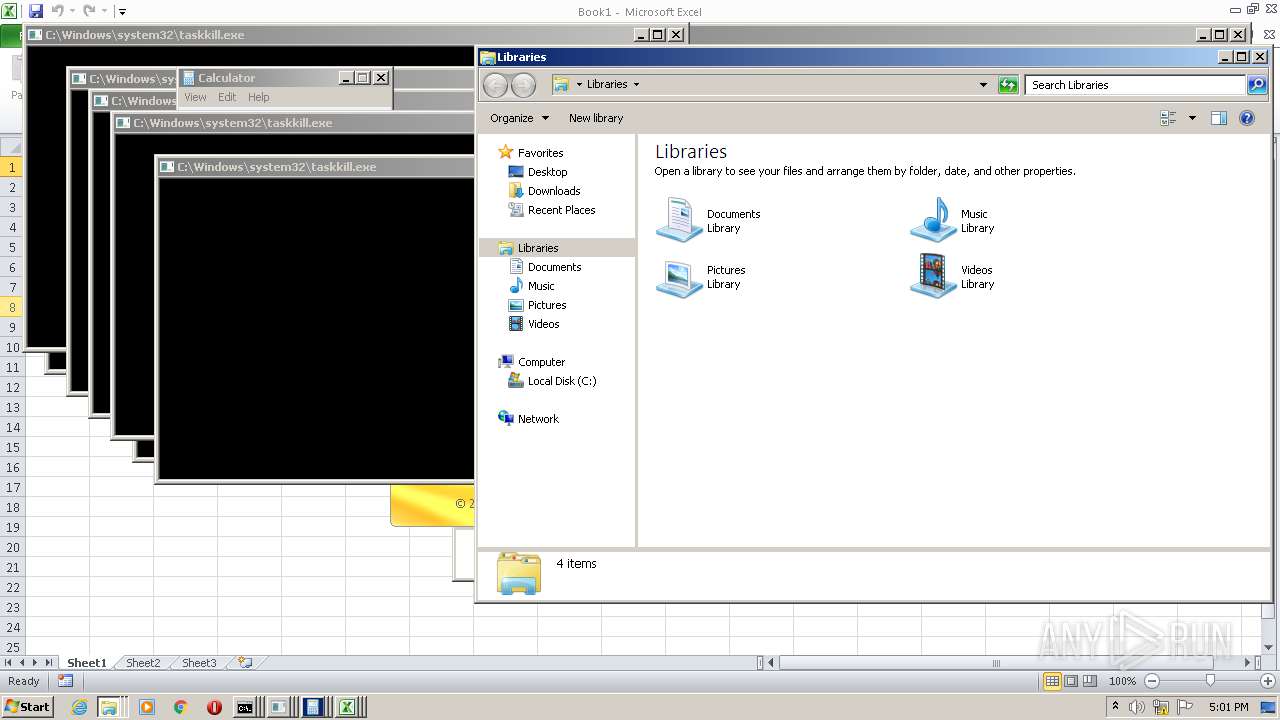Select Downloads under Favorites
This screenshot has height=720, width=1280.
point(554,191)
